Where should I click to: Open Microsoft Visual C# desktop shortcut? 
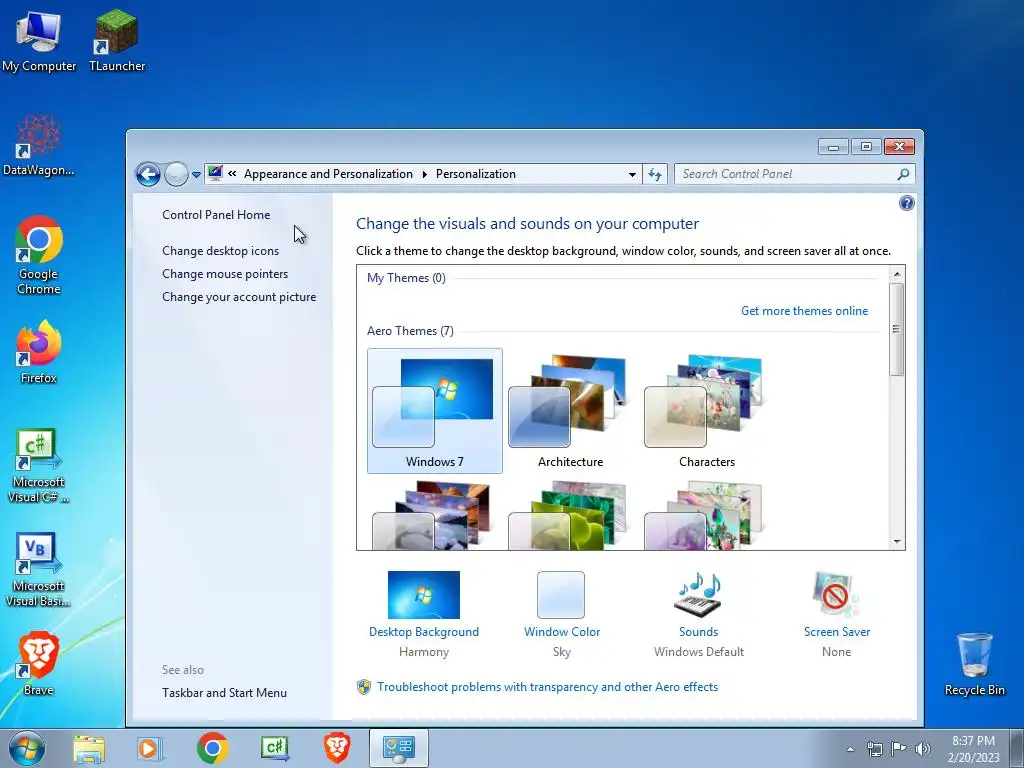point(39,465)
